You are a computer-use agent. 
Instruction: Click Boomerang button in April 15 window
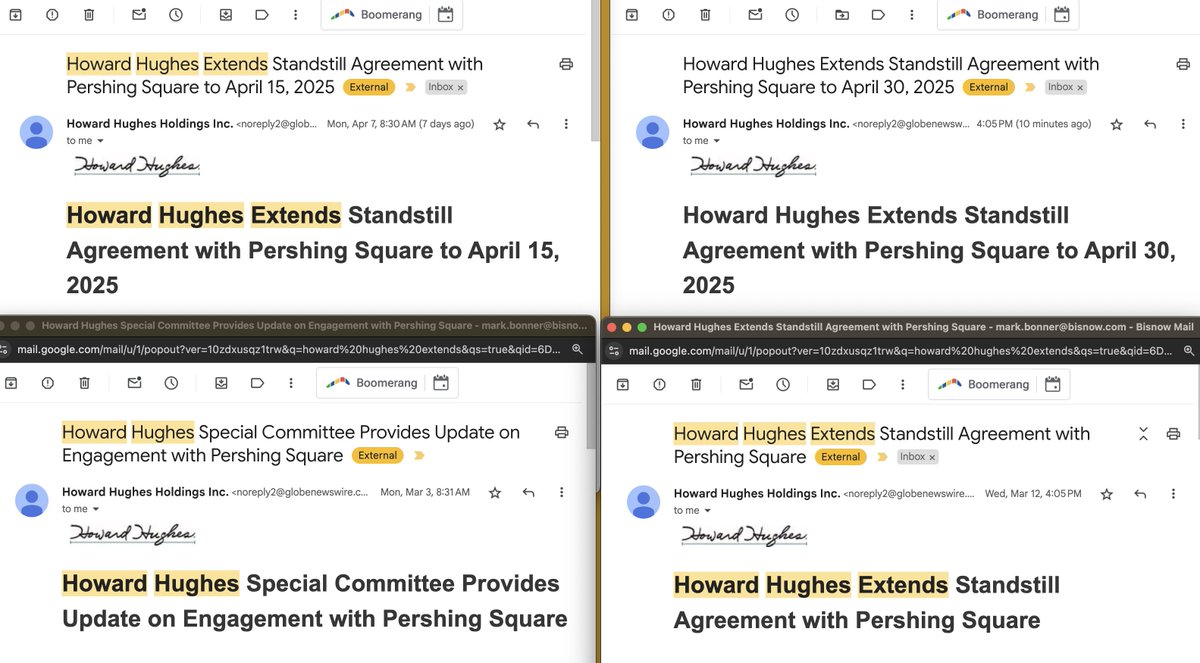coord(375,15)
